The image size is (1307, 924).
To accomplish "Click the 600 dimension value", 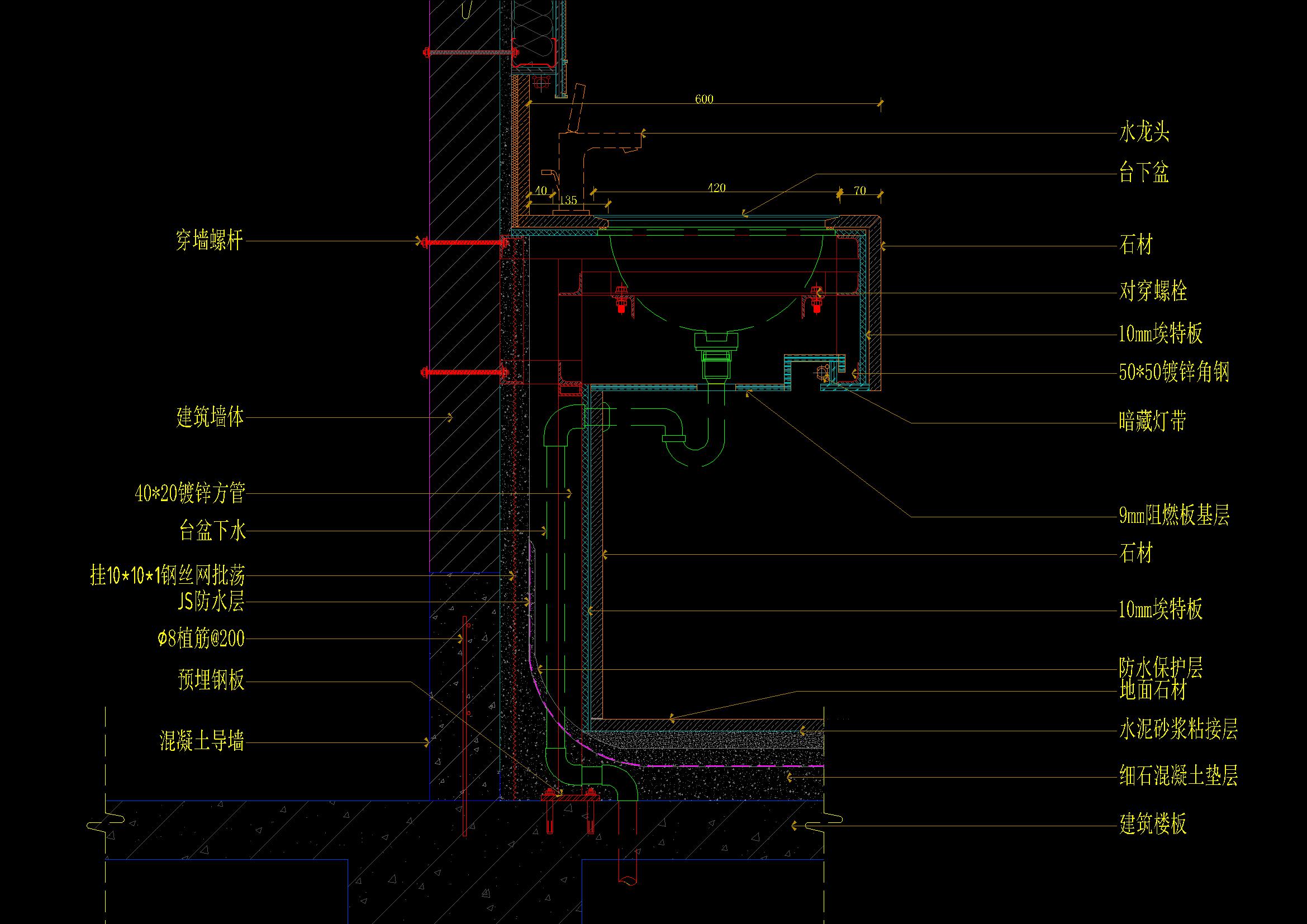I will tap(704, 99).
